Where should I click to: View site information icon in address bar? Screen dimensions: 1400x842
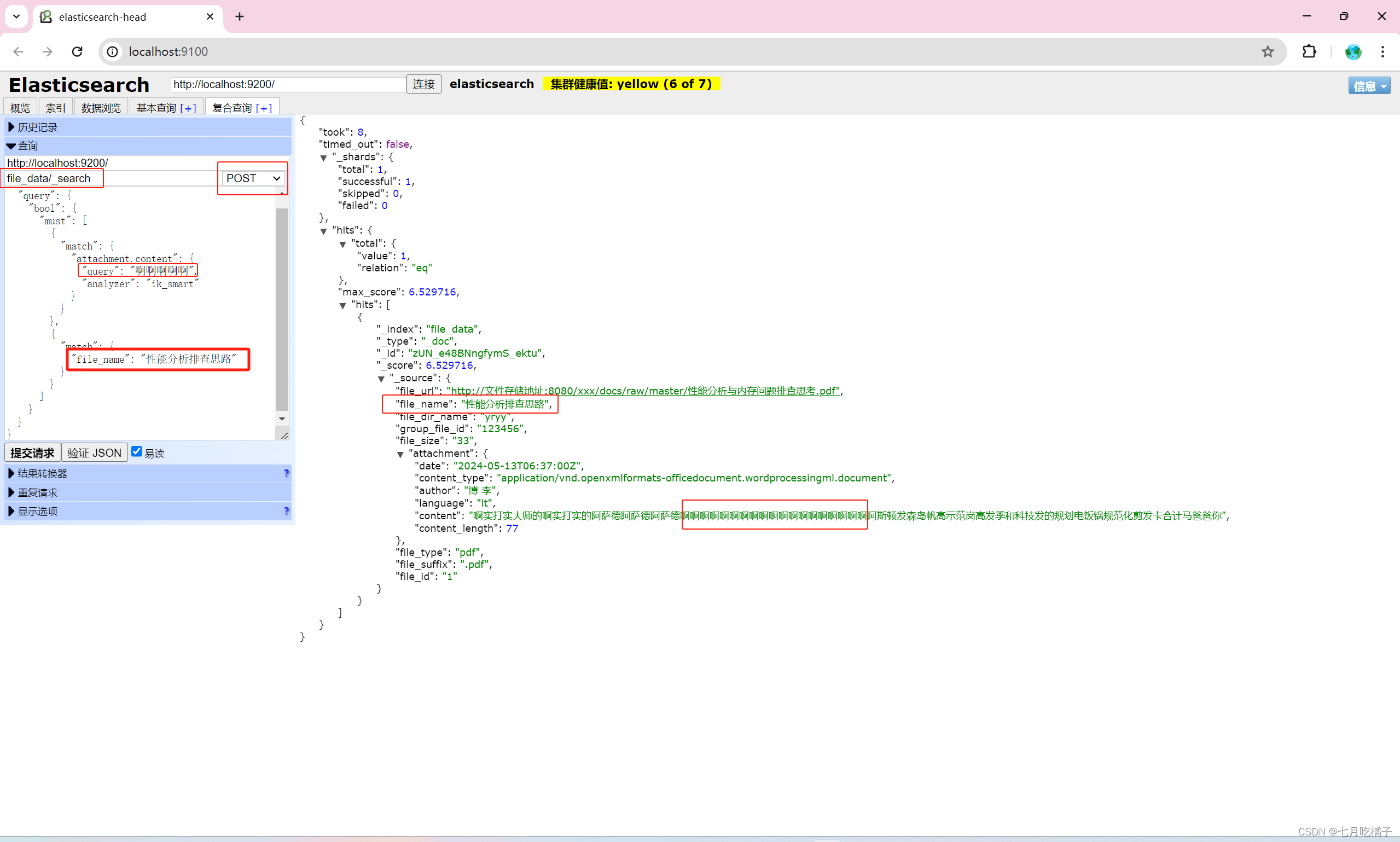(113, 51)
